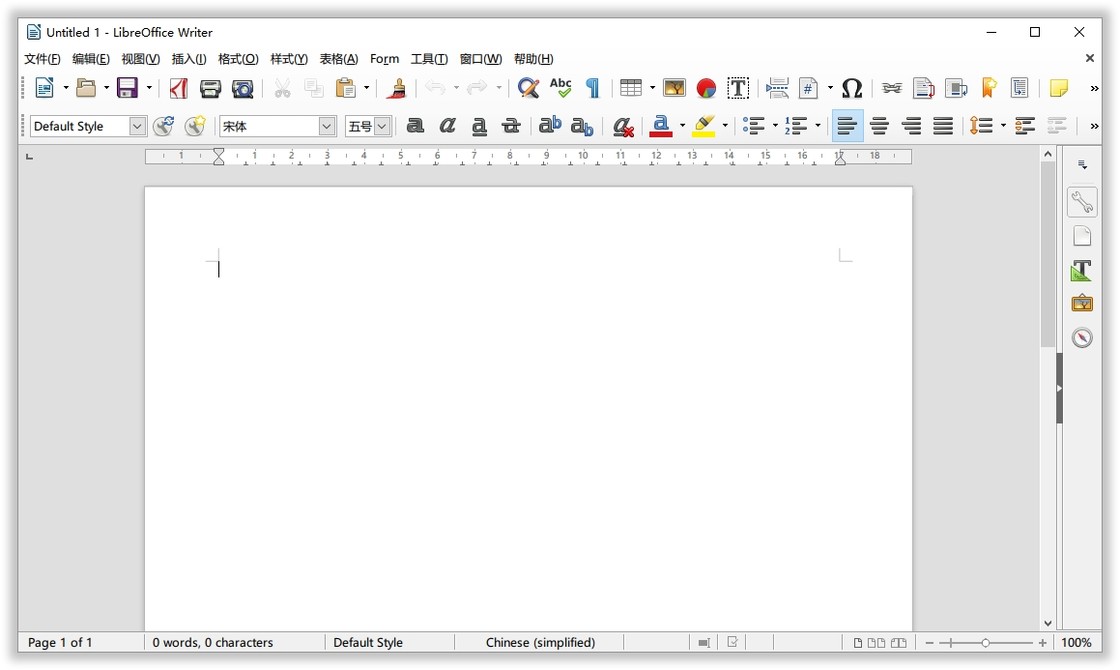
Task: Open the Form menu
Action: tap(384, 59)
